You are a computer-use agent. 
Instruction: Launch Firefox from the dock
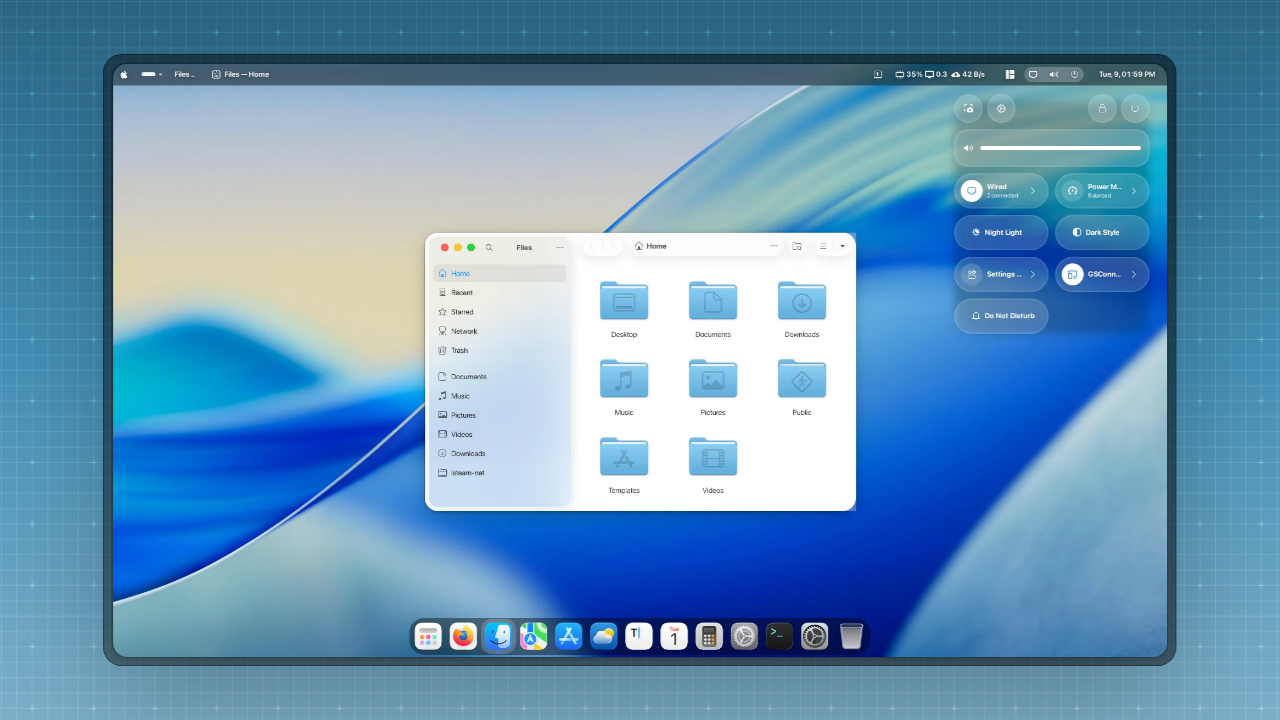463,636
